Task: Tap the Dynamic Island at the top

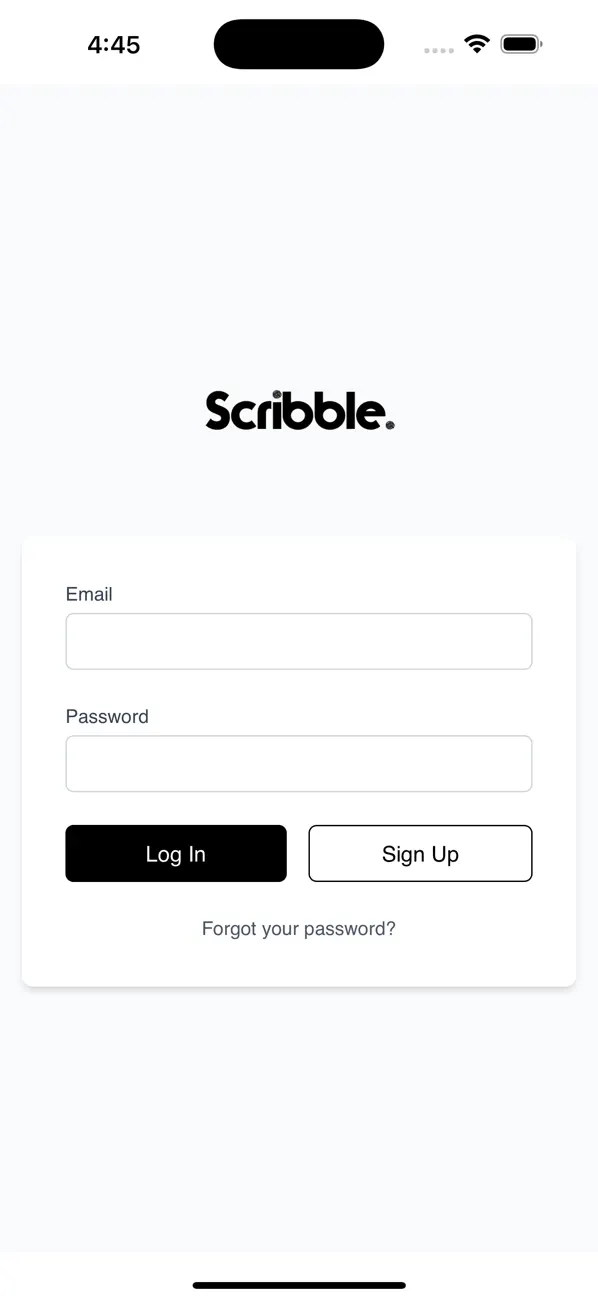Action: coord(299,43)
